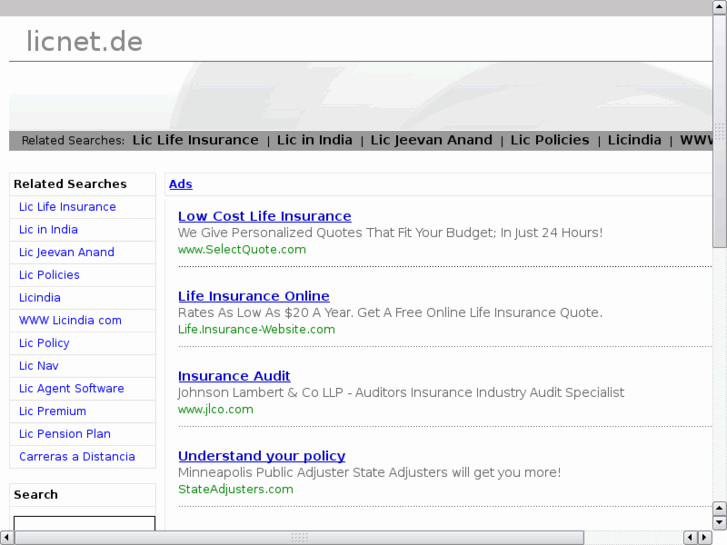The image size is (727, 545).
Task: Open Carreras a Distancia sidebar link
Action: [x=77, y=457]
